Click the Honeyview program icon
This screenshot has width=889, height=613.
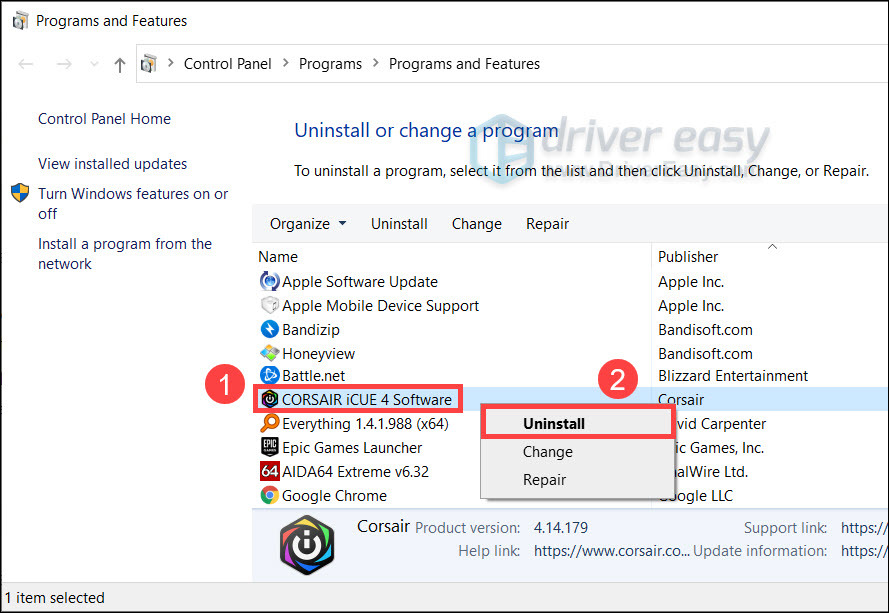tap(269, 353)
